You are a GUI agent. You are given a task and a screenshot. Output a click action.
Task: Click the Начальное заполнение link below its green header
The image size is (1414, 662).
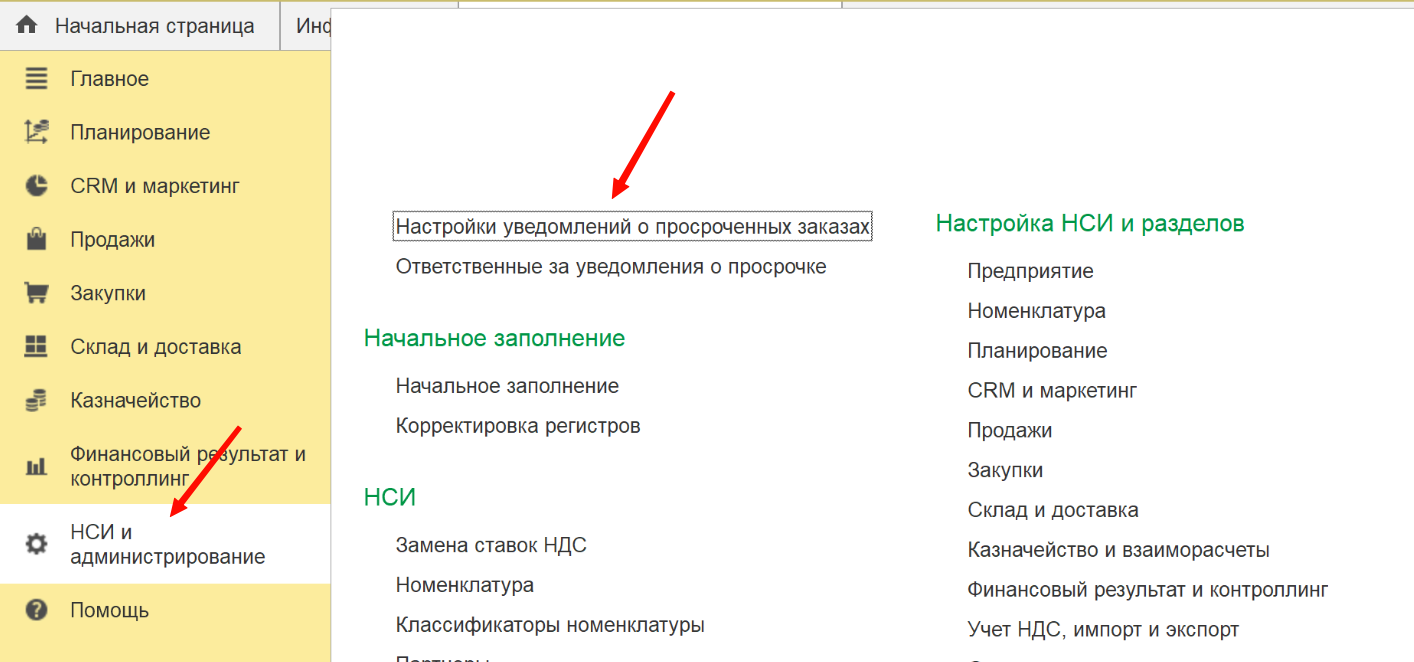(507, 386)
